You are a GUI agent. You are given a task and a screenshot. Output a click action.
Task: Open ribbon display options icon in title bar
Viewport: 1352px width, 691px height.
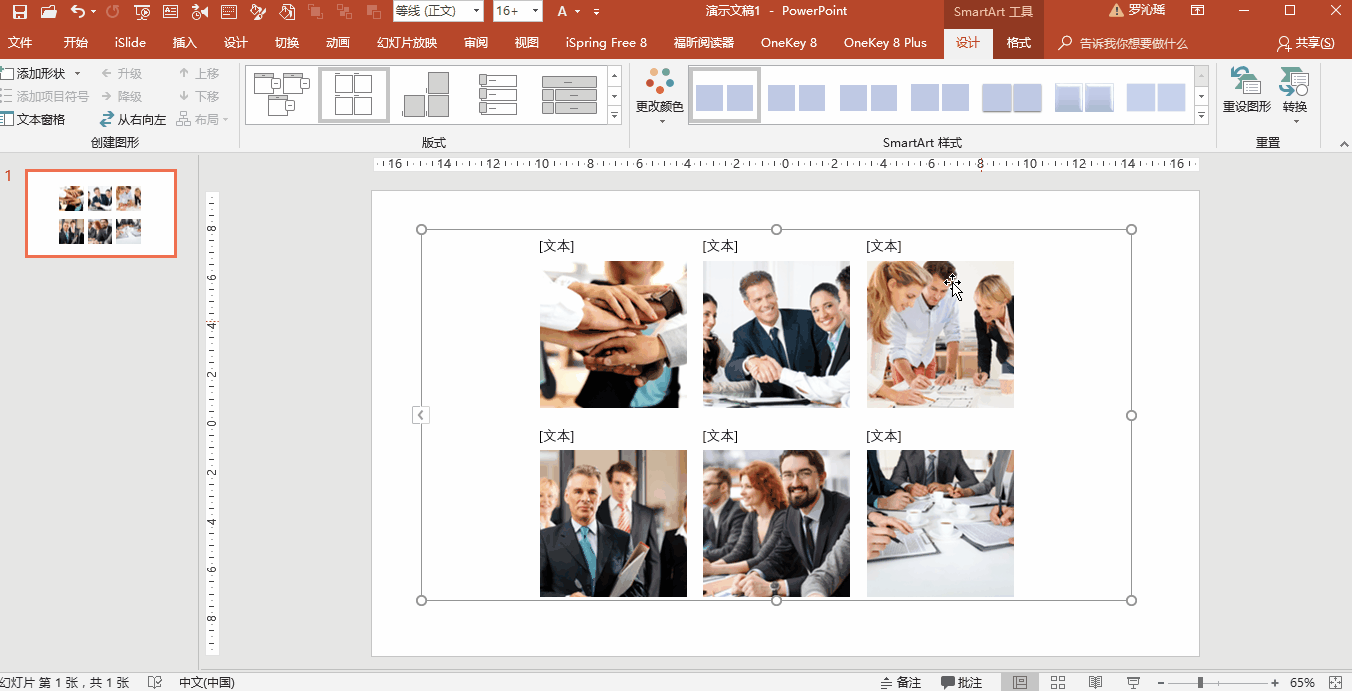point(1197,11)
